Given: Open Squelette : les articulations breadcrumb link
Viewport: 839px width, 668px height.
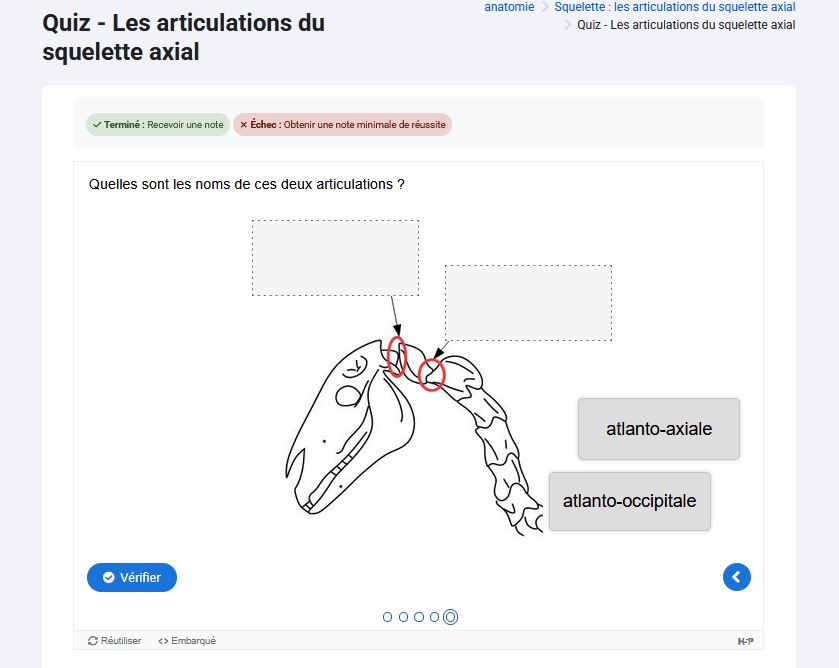Looking at the screenshot, I should pyautogui.click(x=675, y=7).
